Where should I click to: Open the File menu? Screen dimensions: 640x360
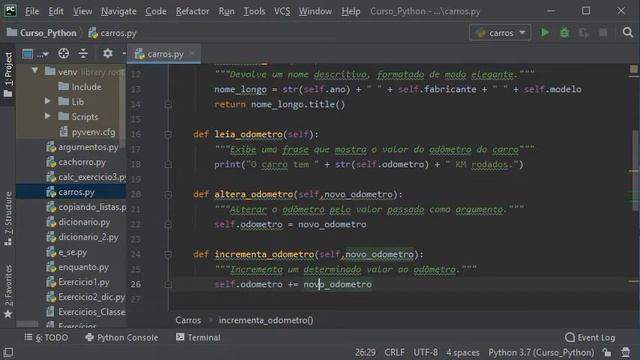tap(32, 11)
